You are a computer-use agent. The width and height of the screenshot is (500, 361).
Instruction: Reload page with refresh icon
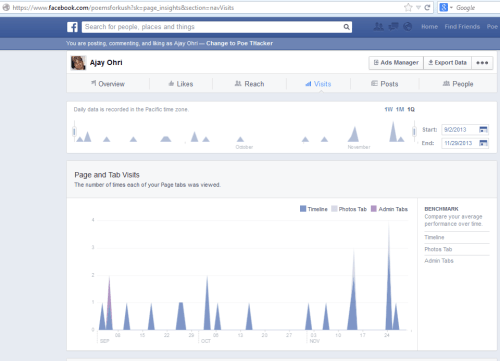pyautogui.click(x=427, y=7)
